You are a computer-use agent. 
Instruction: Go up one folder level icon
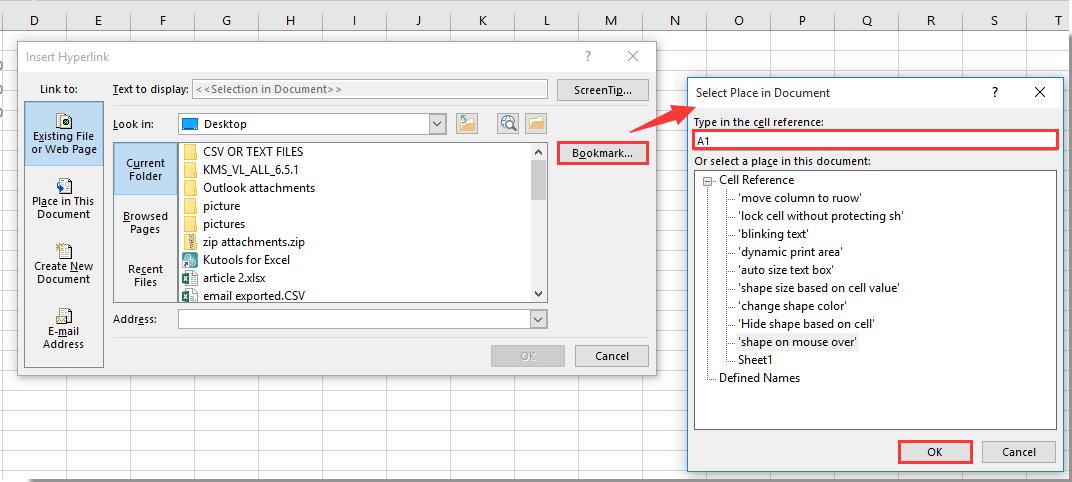[x=468, y=124]
